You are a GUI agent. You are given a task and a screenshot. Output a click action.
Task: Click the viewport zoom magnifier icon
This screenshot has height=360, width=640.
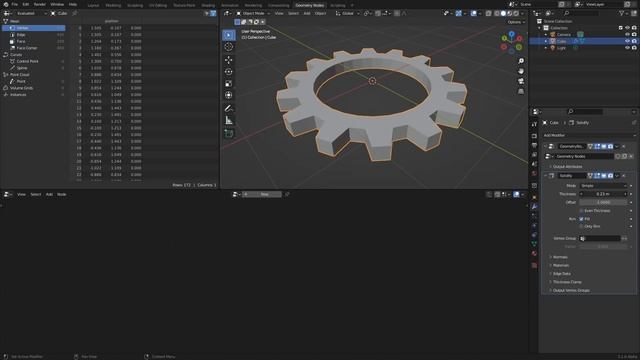(x=521, y=61)
